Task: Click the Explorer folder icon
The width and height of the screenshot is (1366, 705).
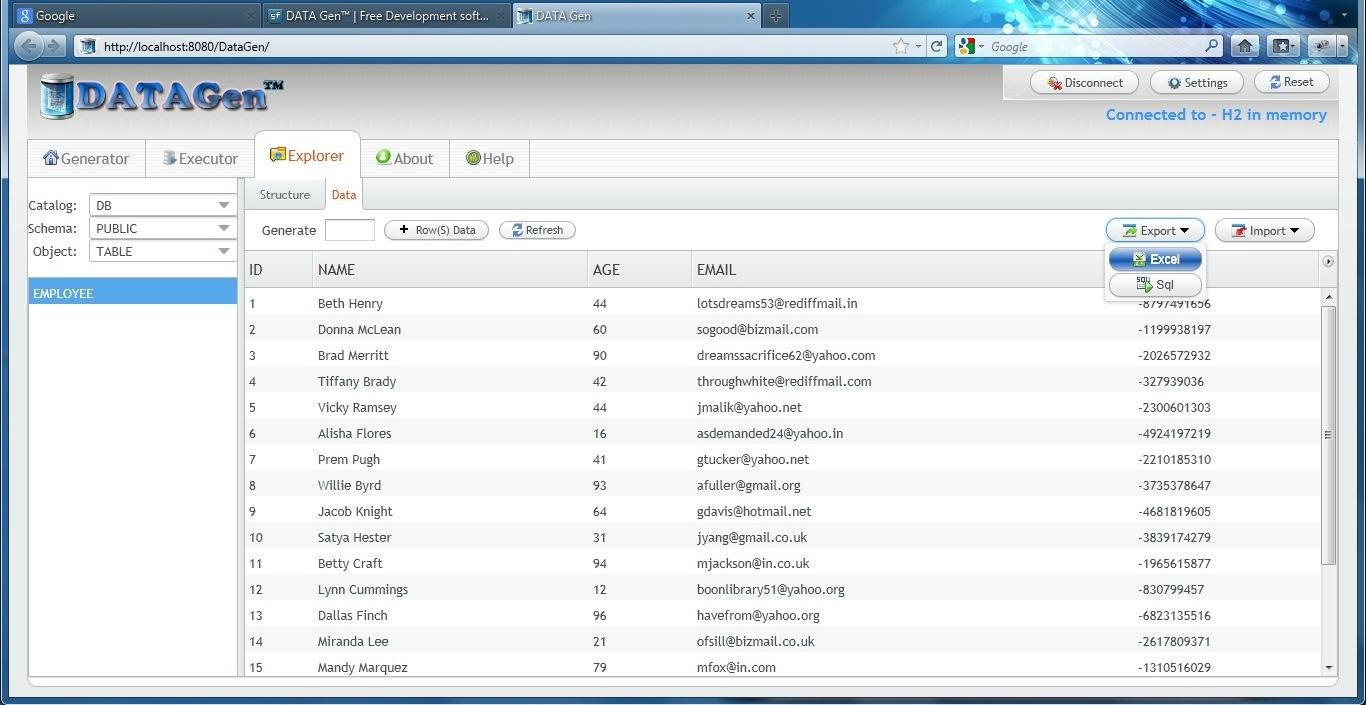Action: click(x=278, y=155)
